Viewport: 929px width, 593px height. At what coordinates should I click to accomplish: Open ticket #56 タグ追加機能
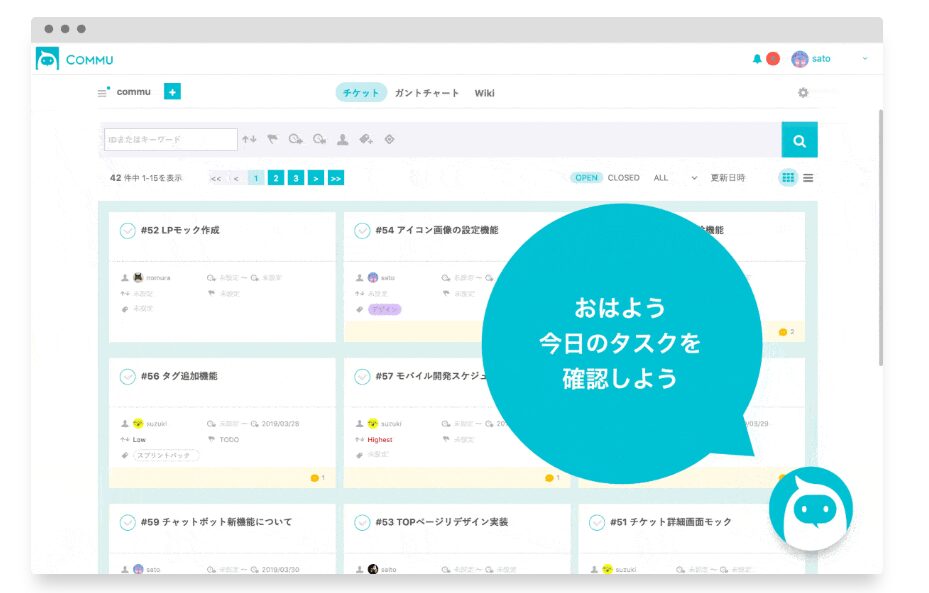point(179,376)
